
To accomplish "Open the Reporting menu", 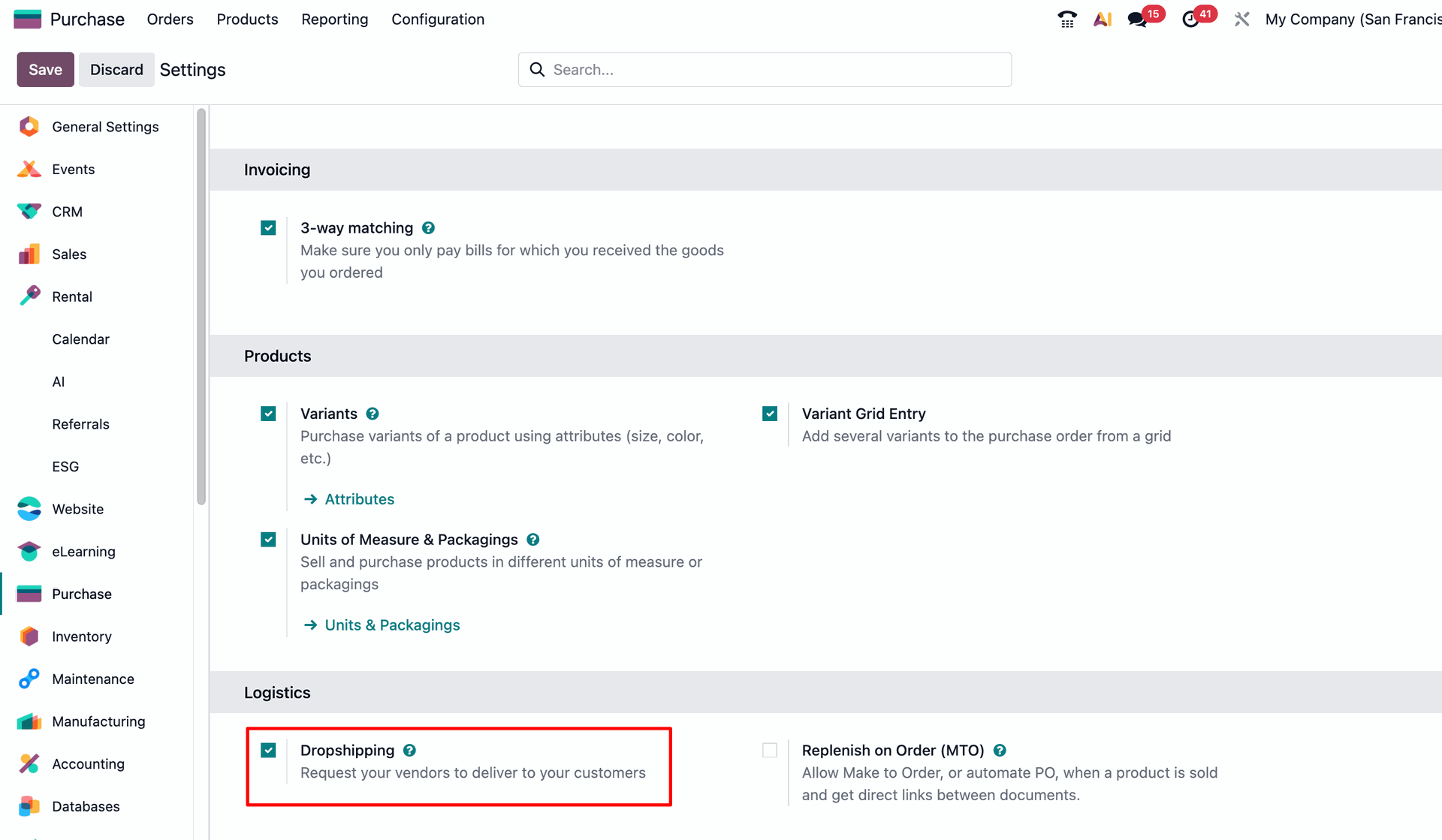I will tap(334, 19).
